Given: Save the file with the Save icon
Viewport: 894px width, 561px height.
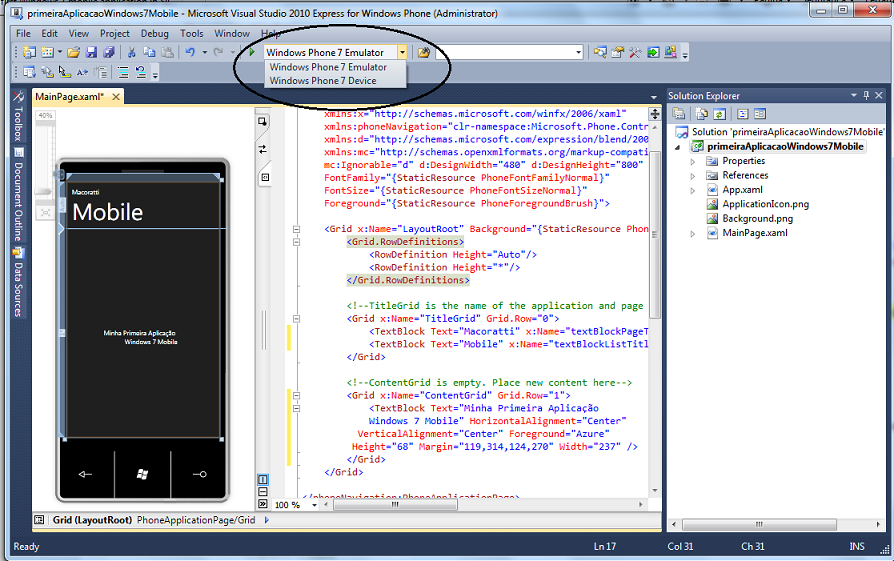Looking at the screenshot, I should click(x=91, y=52).
